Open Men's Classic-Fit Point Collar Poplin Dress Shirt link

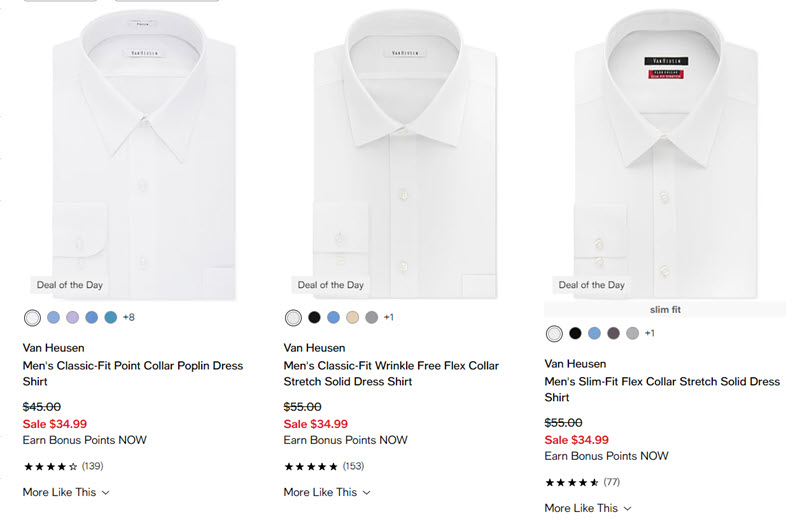[132, 373]
